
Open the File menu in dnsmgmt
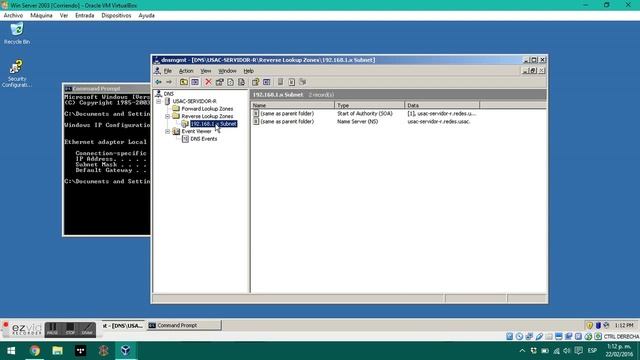[168, 71]
